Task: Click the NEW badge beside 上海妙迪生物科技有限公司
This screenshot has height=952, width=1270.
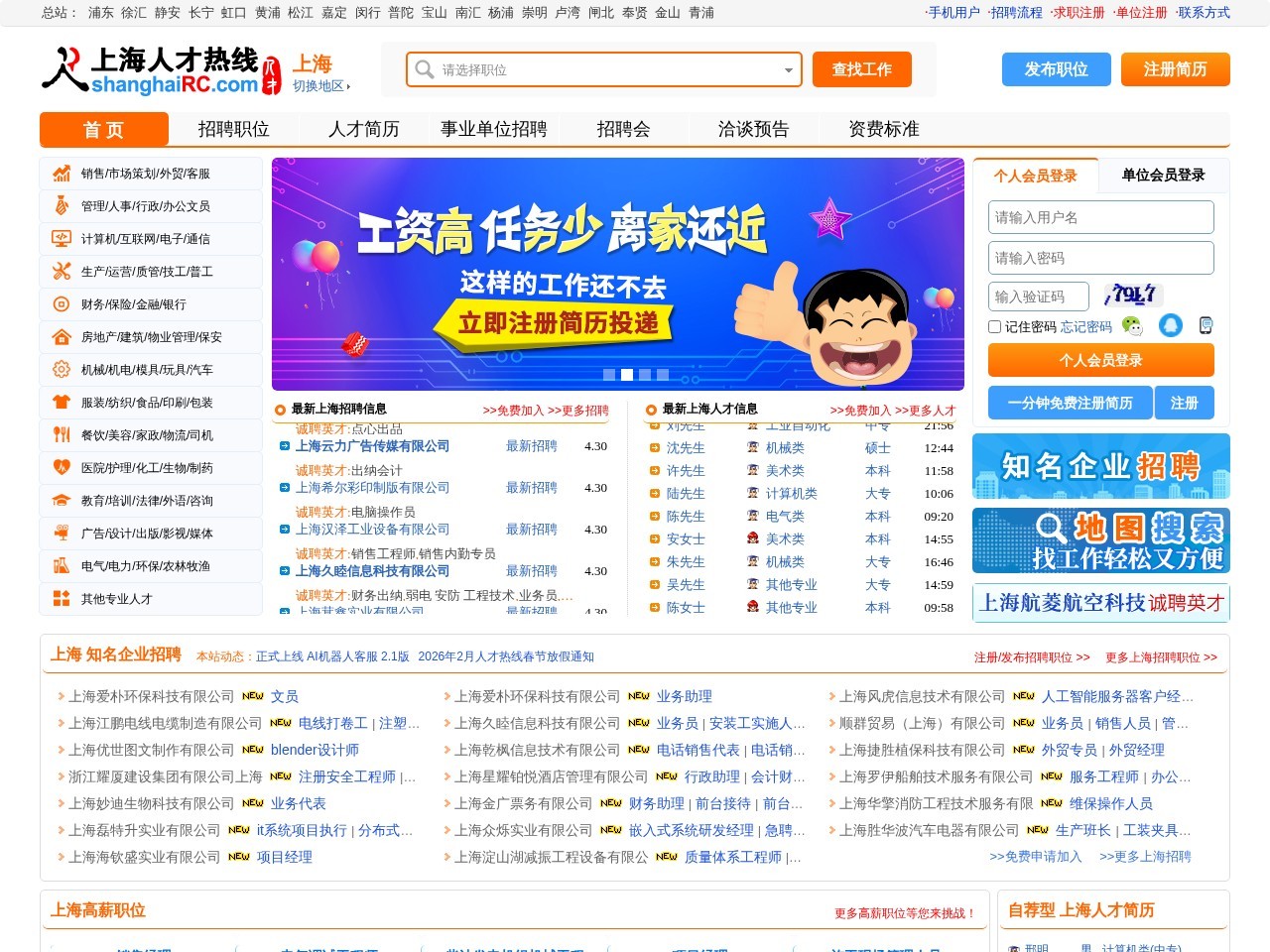Action: (x=253, y=803)
